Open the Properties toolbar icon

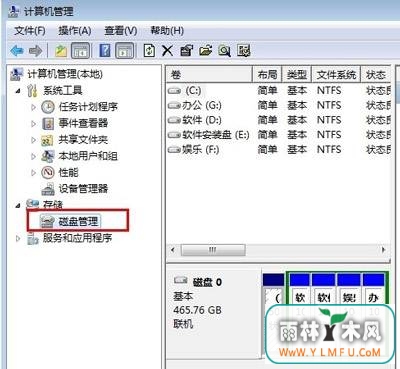coord(186,51)
